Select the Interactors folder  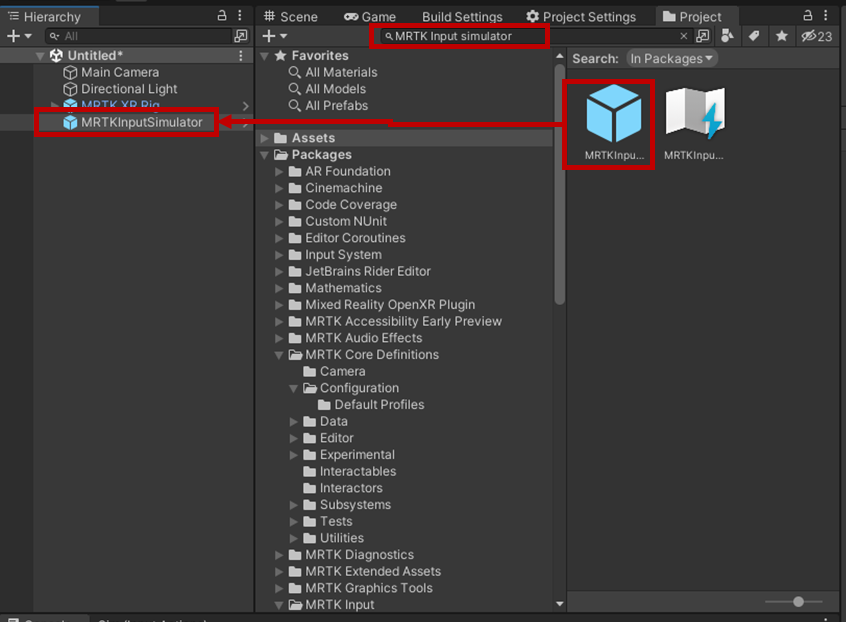(343, 488)
